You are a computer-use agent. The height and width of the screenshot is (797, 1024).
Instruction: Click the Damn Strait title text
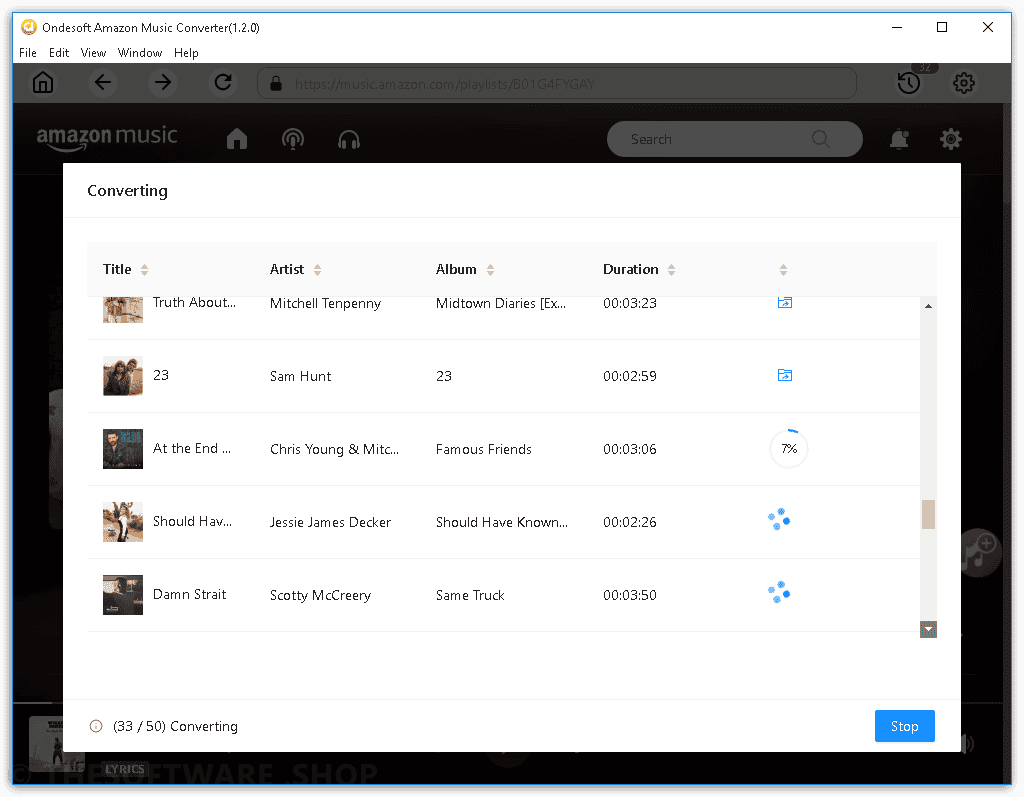click(x=189, y=594)
